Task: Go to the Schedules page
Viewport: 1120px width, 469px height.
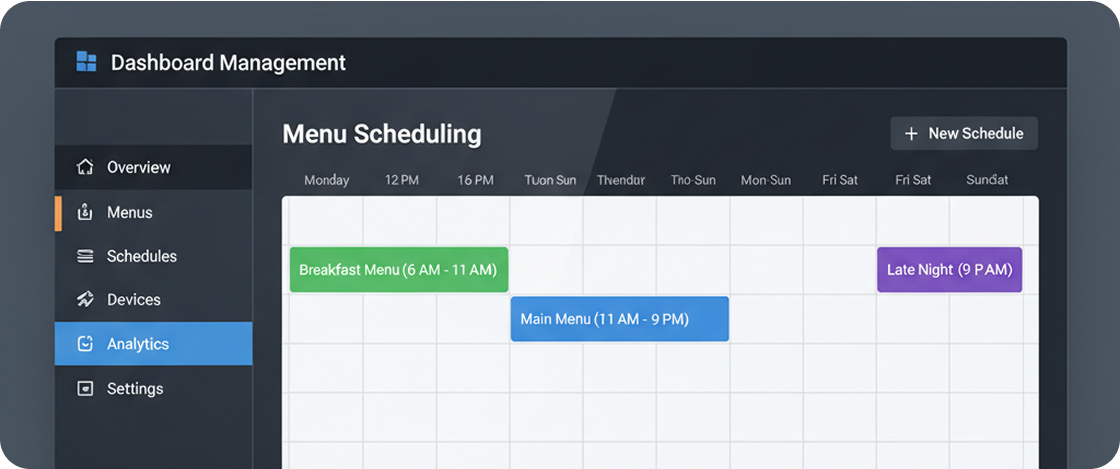Action: click(142, 256)
